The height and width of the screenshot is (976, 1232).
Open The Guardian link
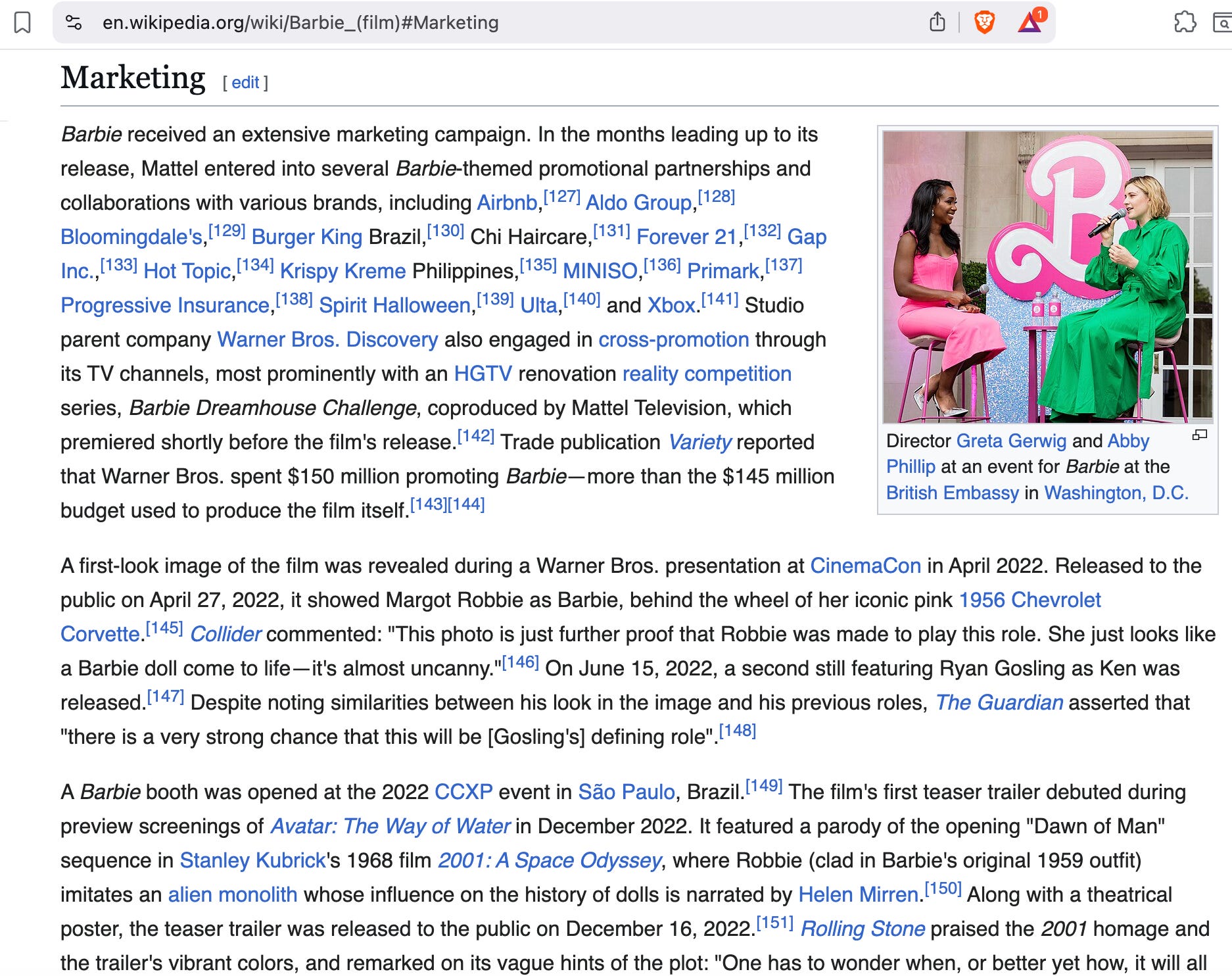pyautogui.click(x=999, y=702)
